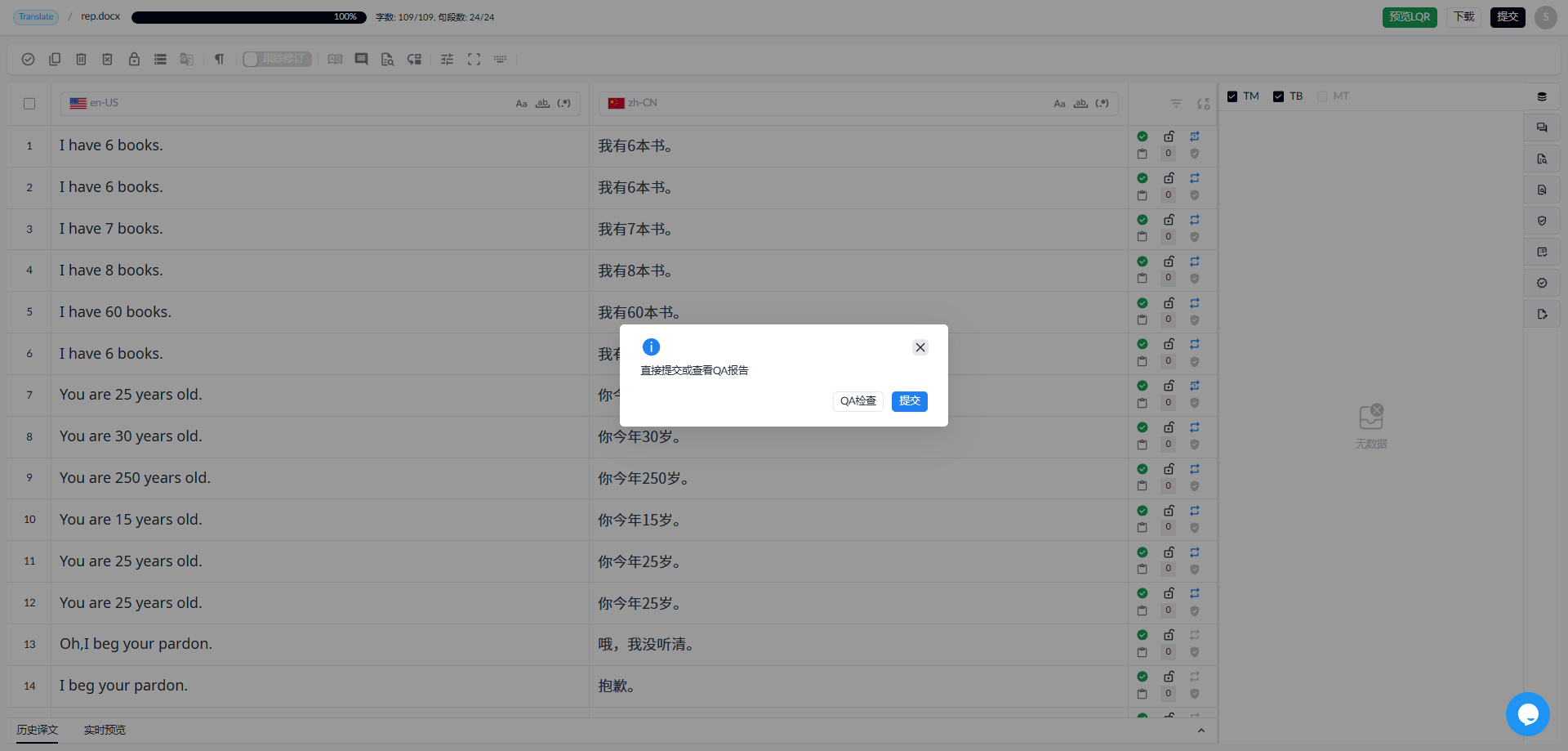
Task: Close the submit confirmation dialog
Action: tap(920, 347)
